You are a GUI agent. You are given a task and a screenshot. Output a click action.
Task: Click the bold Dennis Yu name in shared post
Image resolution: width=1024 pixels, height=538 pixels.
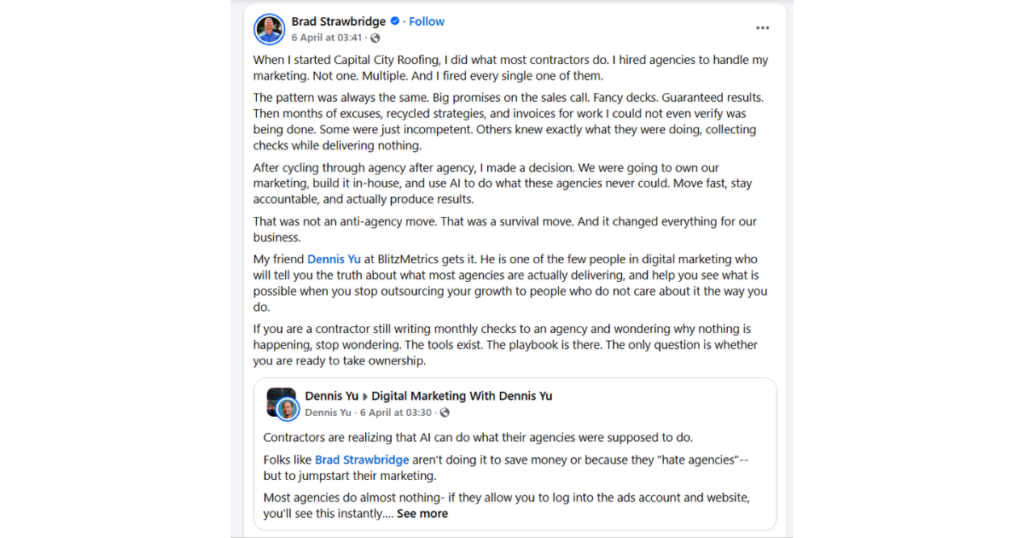tap(330, 396)
